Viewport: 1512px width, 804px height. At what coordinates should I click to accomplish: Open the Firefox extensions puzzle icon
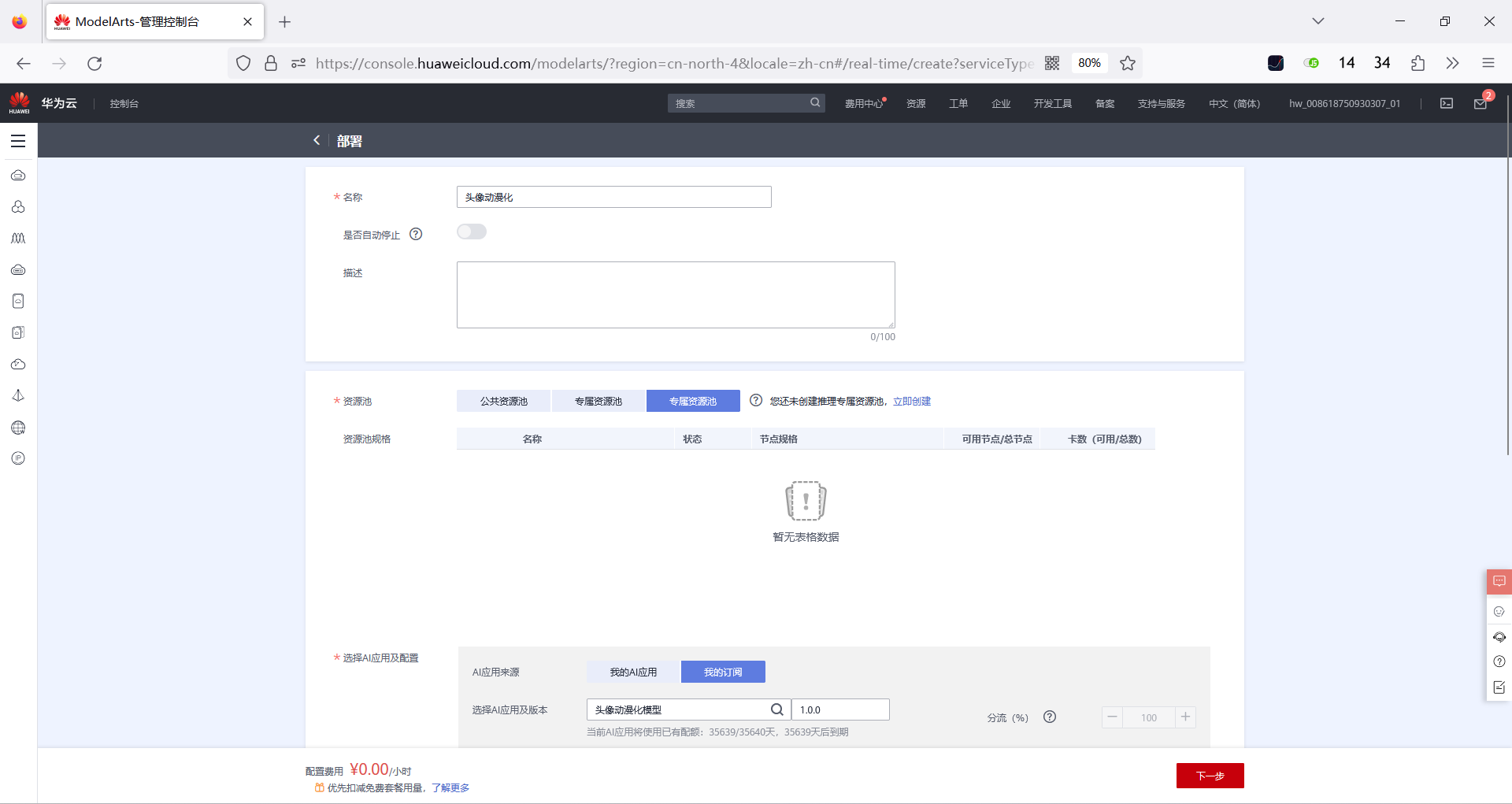[x=1417, y=63]
